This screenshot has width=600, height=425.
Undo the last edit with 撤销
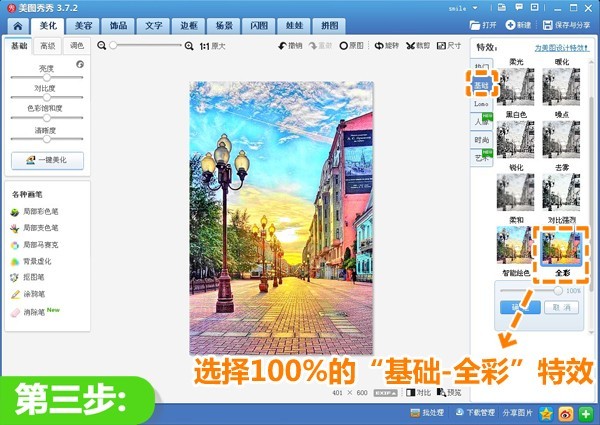tap(290, 46)
